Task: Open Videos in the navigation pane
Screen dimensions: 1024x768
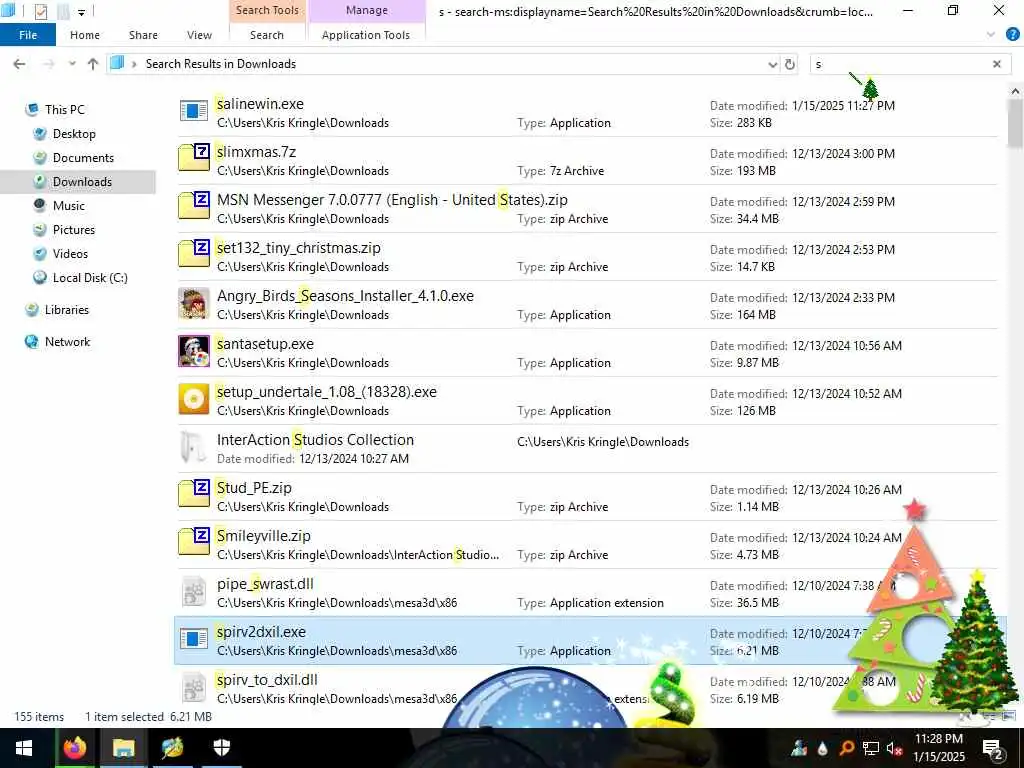Action: click(70, 254)
